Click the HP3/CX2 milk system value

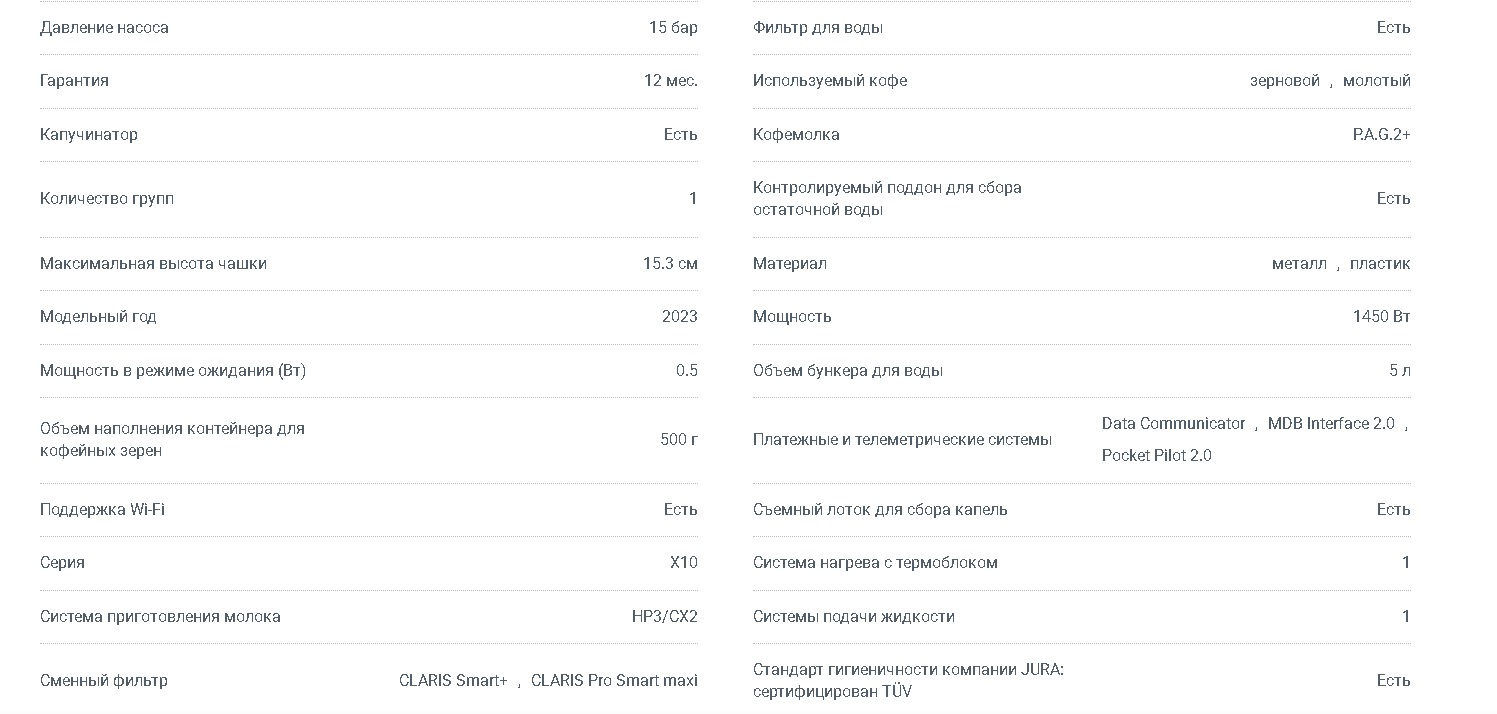pos(665,617)
